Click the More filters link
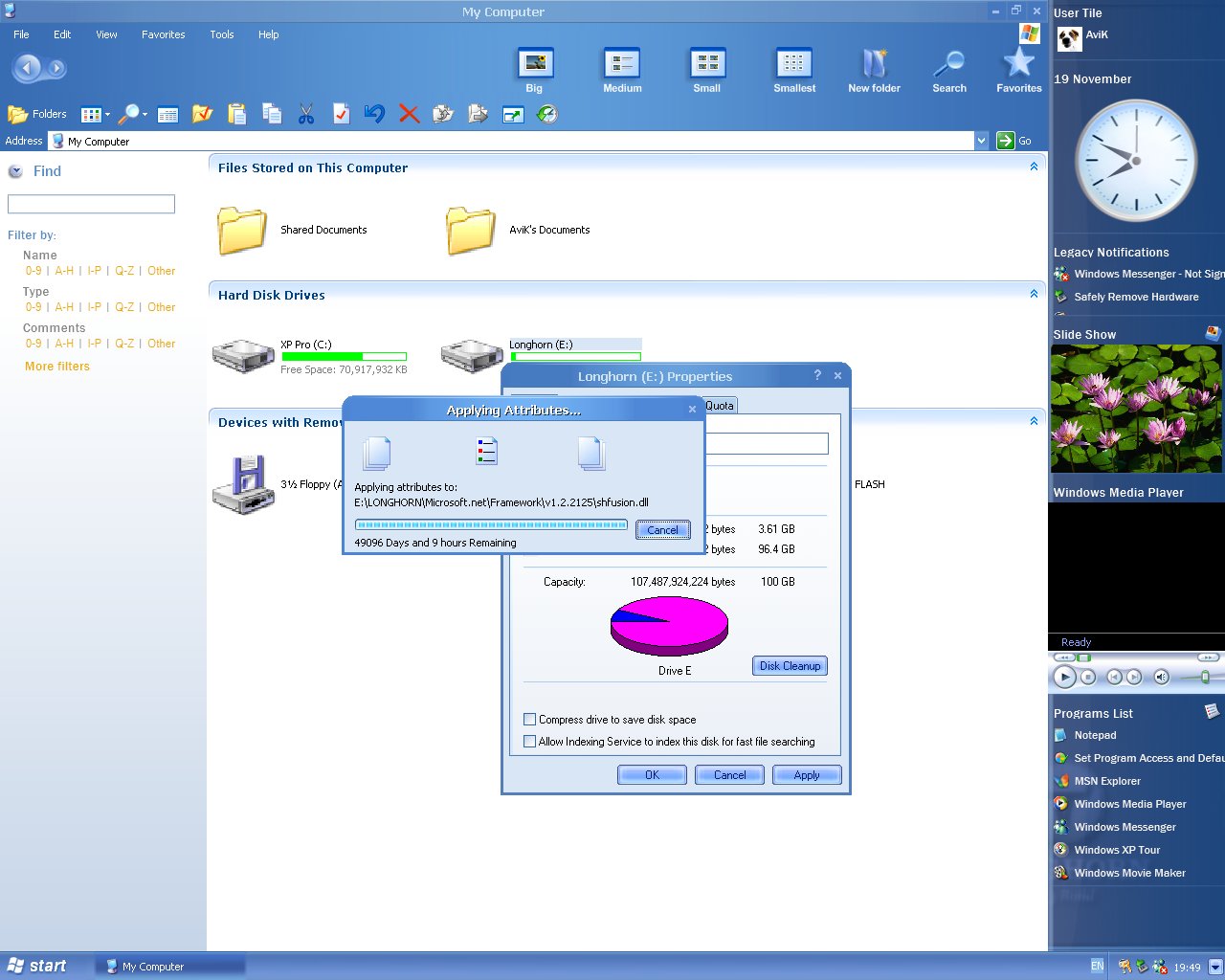This screenshot has width=1225, height=980. coord(57,367)
